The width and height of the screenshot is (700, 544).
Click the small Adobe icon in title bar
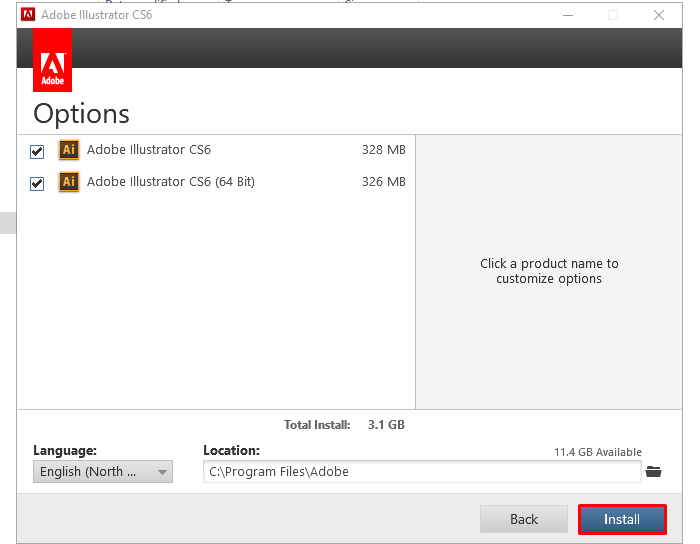pos(28,15)
